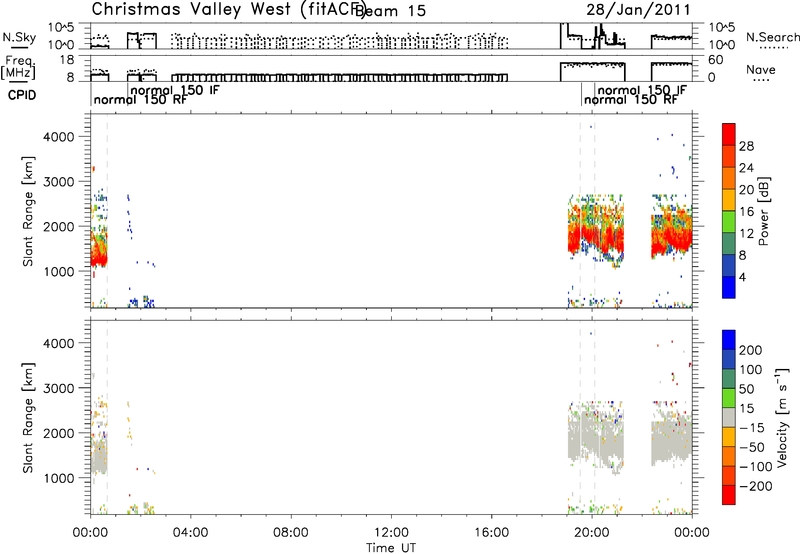Click the 04:00 time axis label
The height and width of the screenshot is (554, 800).
pos(190,533)
